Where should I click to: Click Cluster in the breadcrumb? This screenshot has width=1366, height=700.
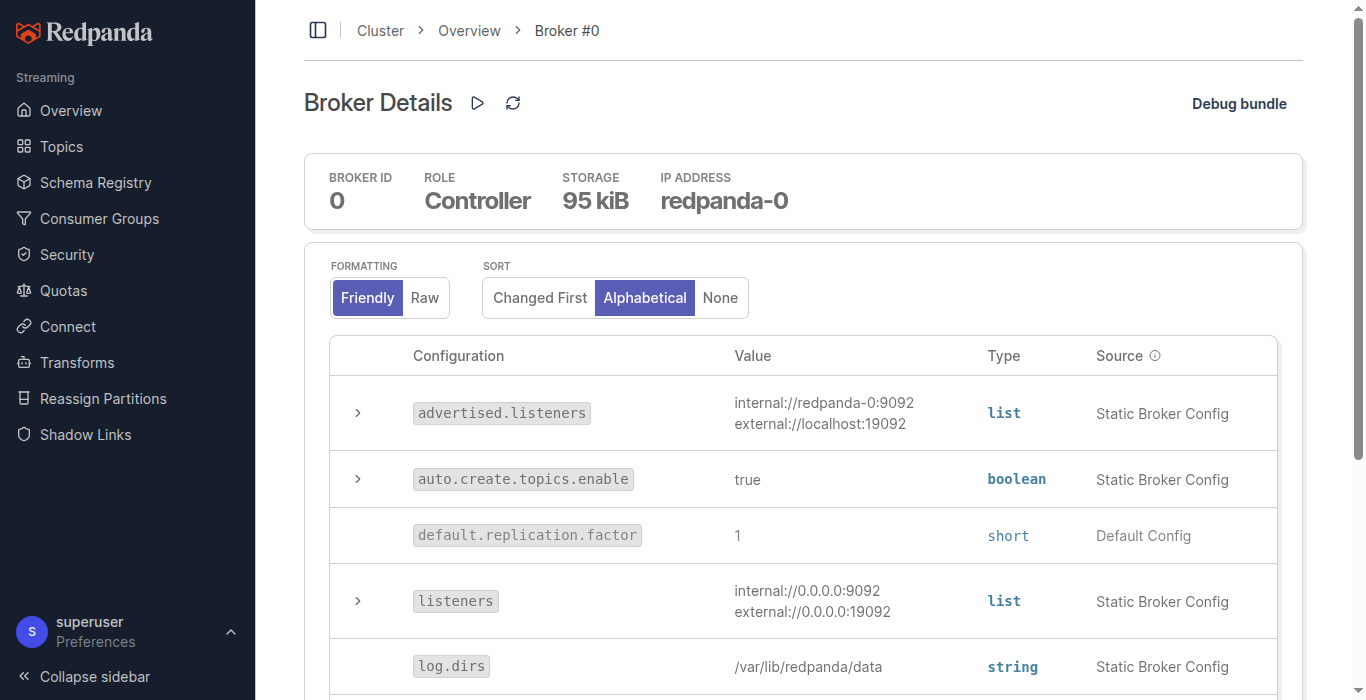click(x=380, y=31)
